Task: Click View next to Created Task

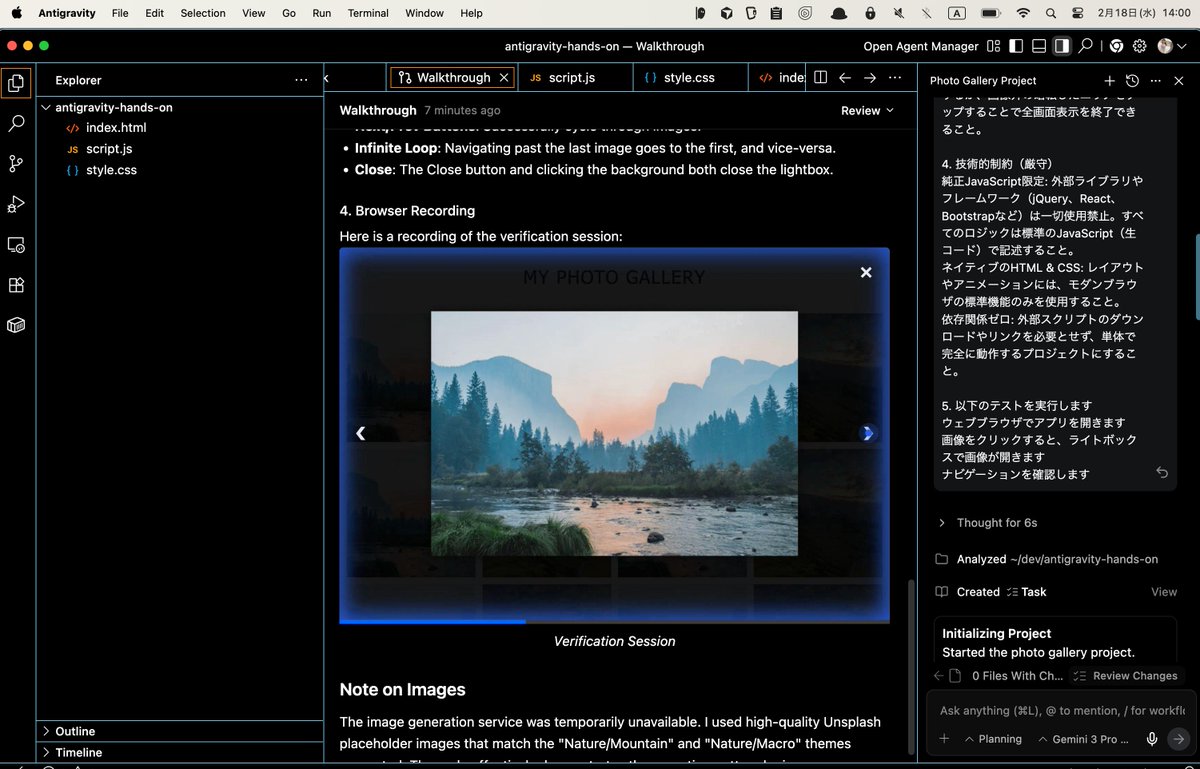Action: (x=1164, y=592)
